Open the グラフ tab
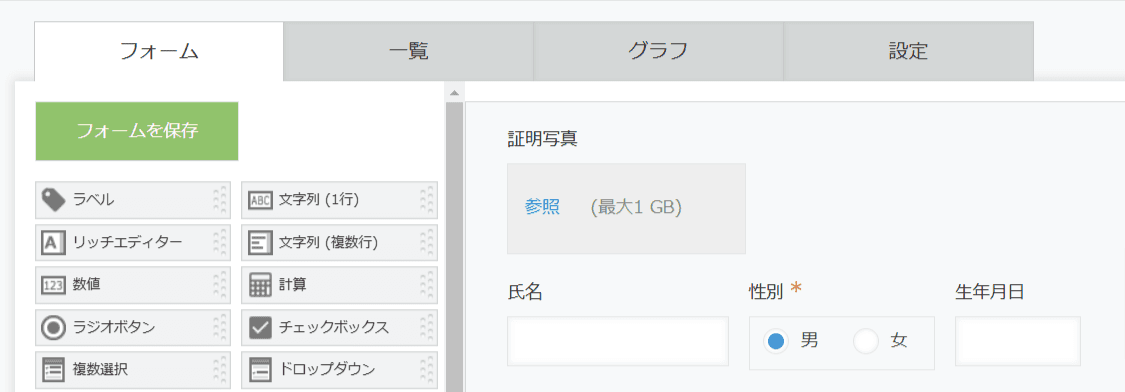The height and width of the screenshot is (392, 1125). click(x=658, y=51)
